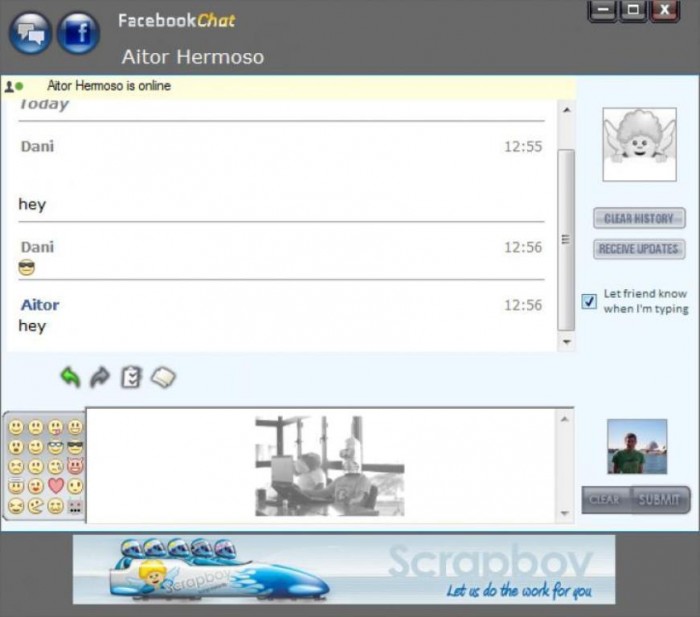This screenshot has width=700, height=617.
Task: Toggle Let friend know when I'm typing
Action: [589, 301]
